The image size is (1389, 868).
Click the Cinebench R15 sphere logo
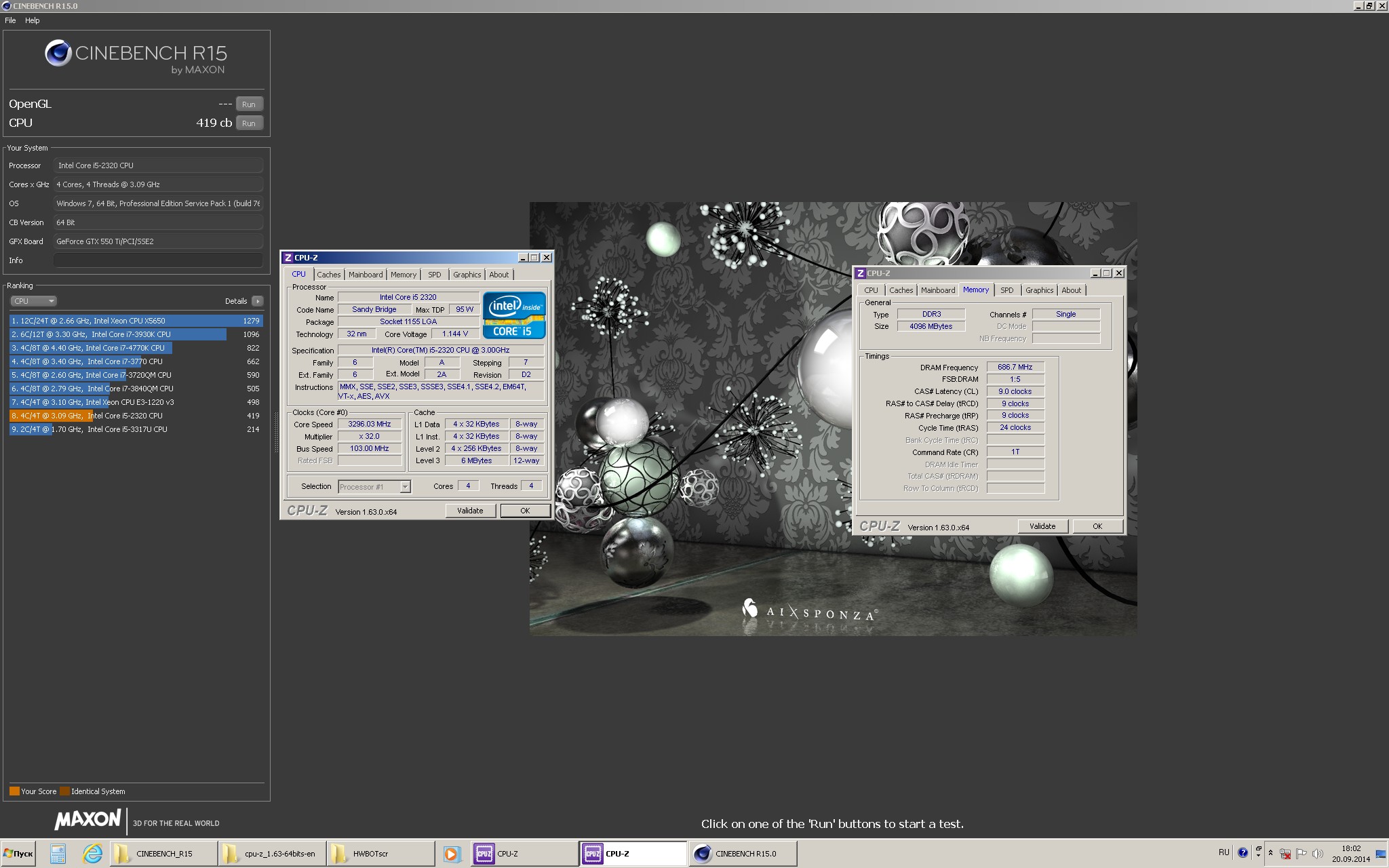click(x=58, y=53)
